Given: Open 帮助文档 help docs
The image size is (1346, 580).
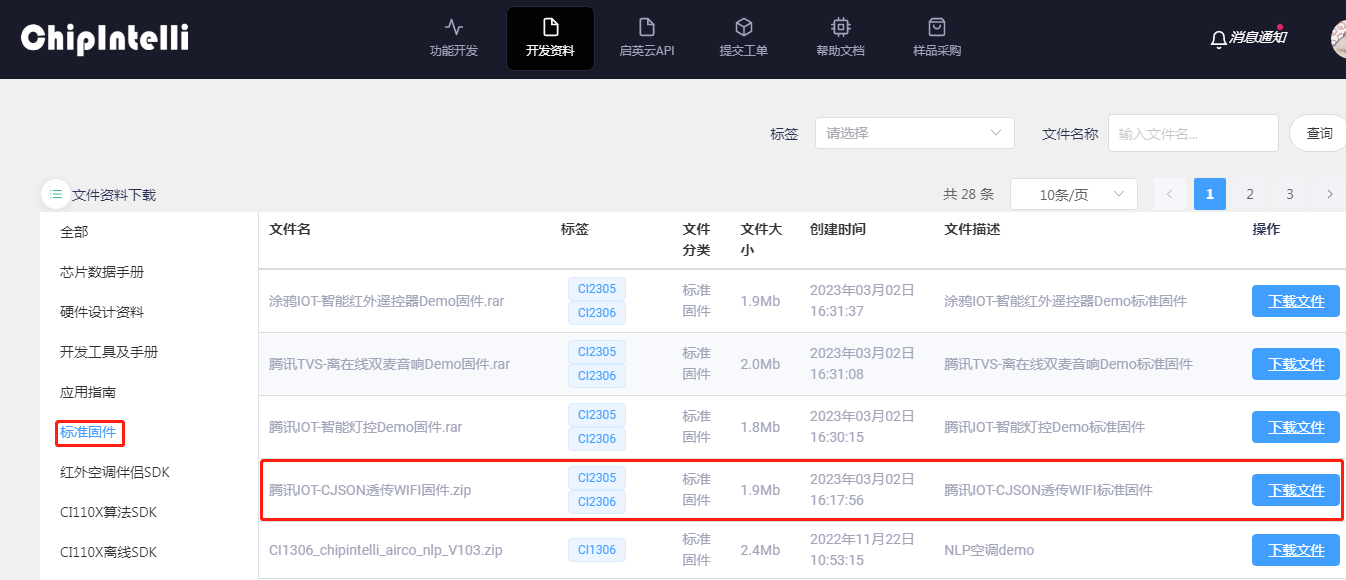Looking at the screenshot, I should pyautogui.click(x=840, y=38).
